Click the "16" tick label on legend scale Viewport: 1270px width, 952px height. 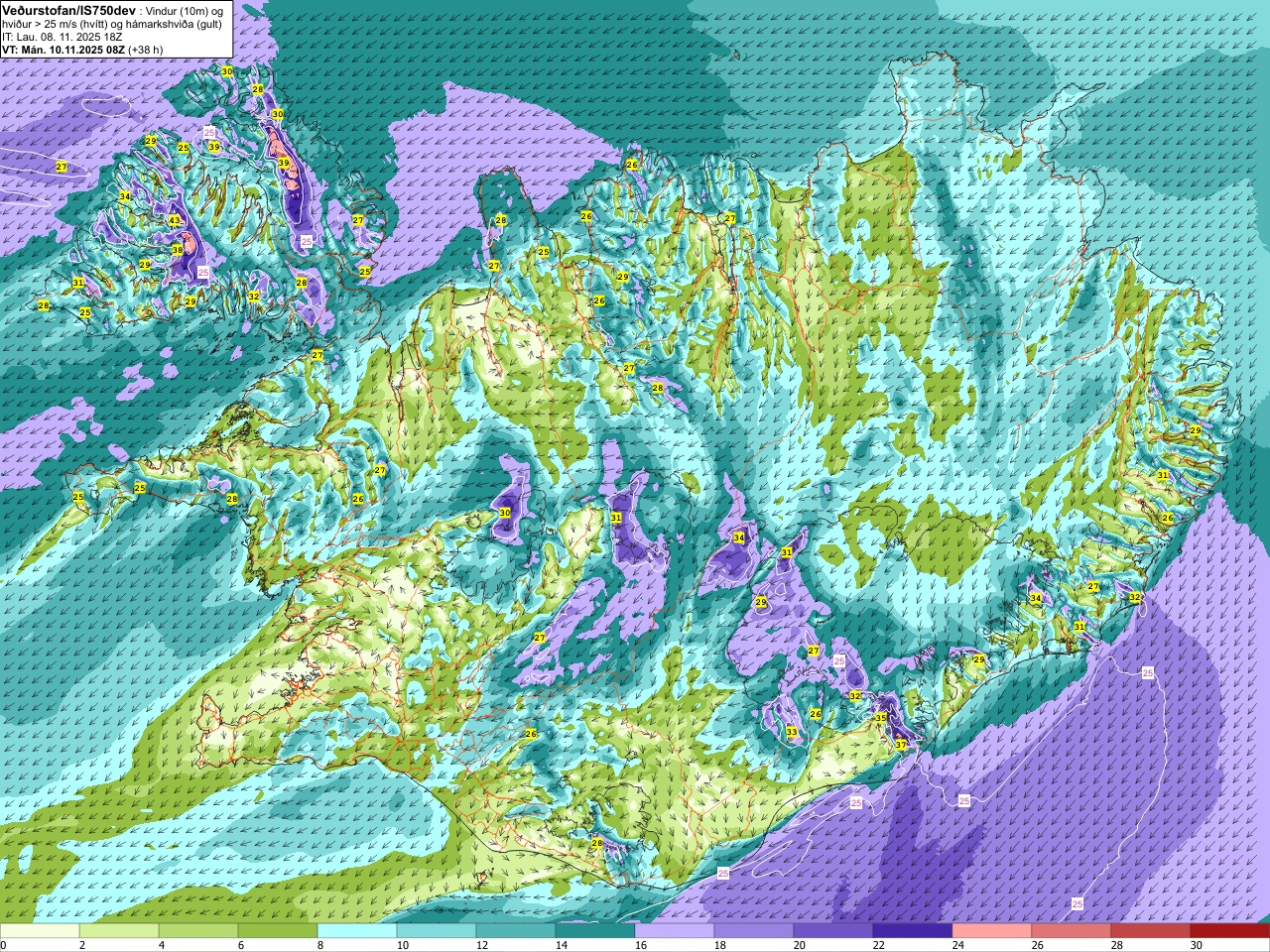click(x=641, y=945)
